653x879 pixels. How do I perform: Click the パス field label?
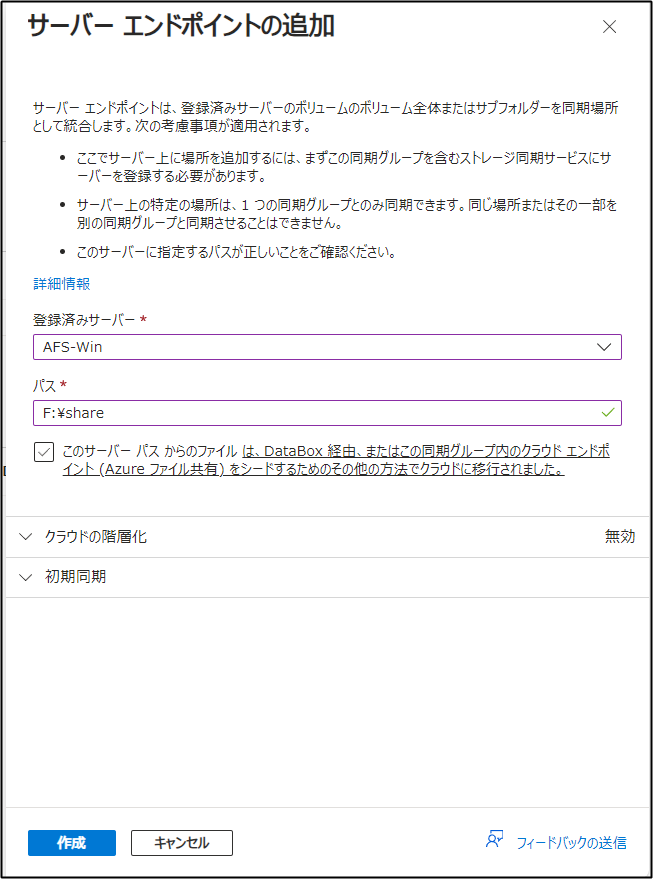click(x=44, y=386)
